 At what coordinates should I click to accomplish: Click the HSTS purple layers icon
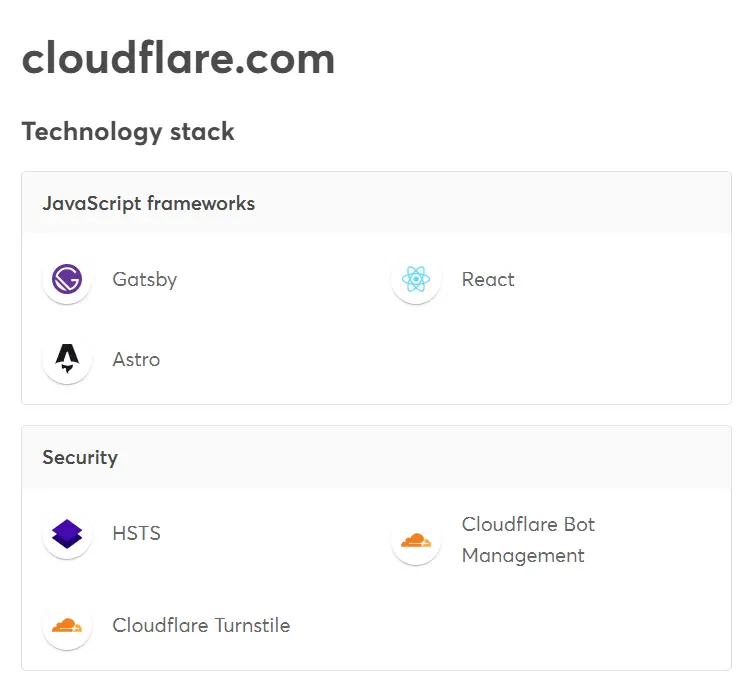pyautogui.click(x=67, y=534)
